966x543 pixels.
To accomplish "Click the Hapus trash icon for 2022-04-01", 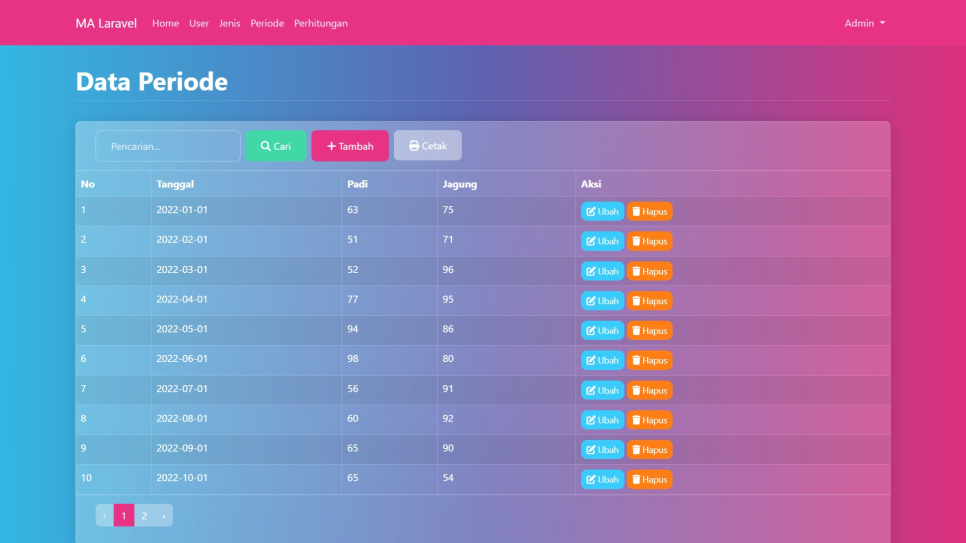I will click(x=636, y=301).
